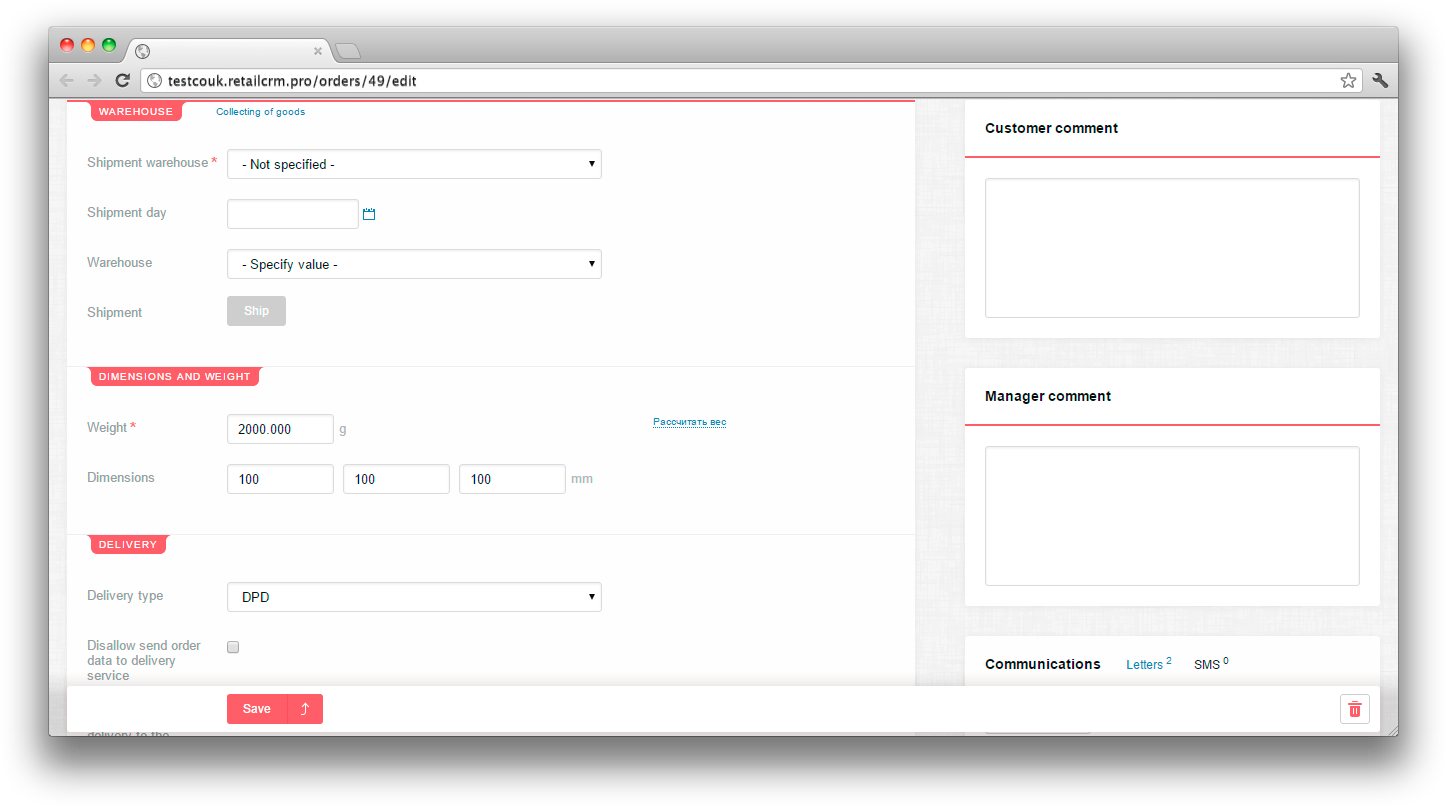This screenshot has width=1447, height=807.
Task: Click the Collecting of goods link
Action: coord(260,112)
